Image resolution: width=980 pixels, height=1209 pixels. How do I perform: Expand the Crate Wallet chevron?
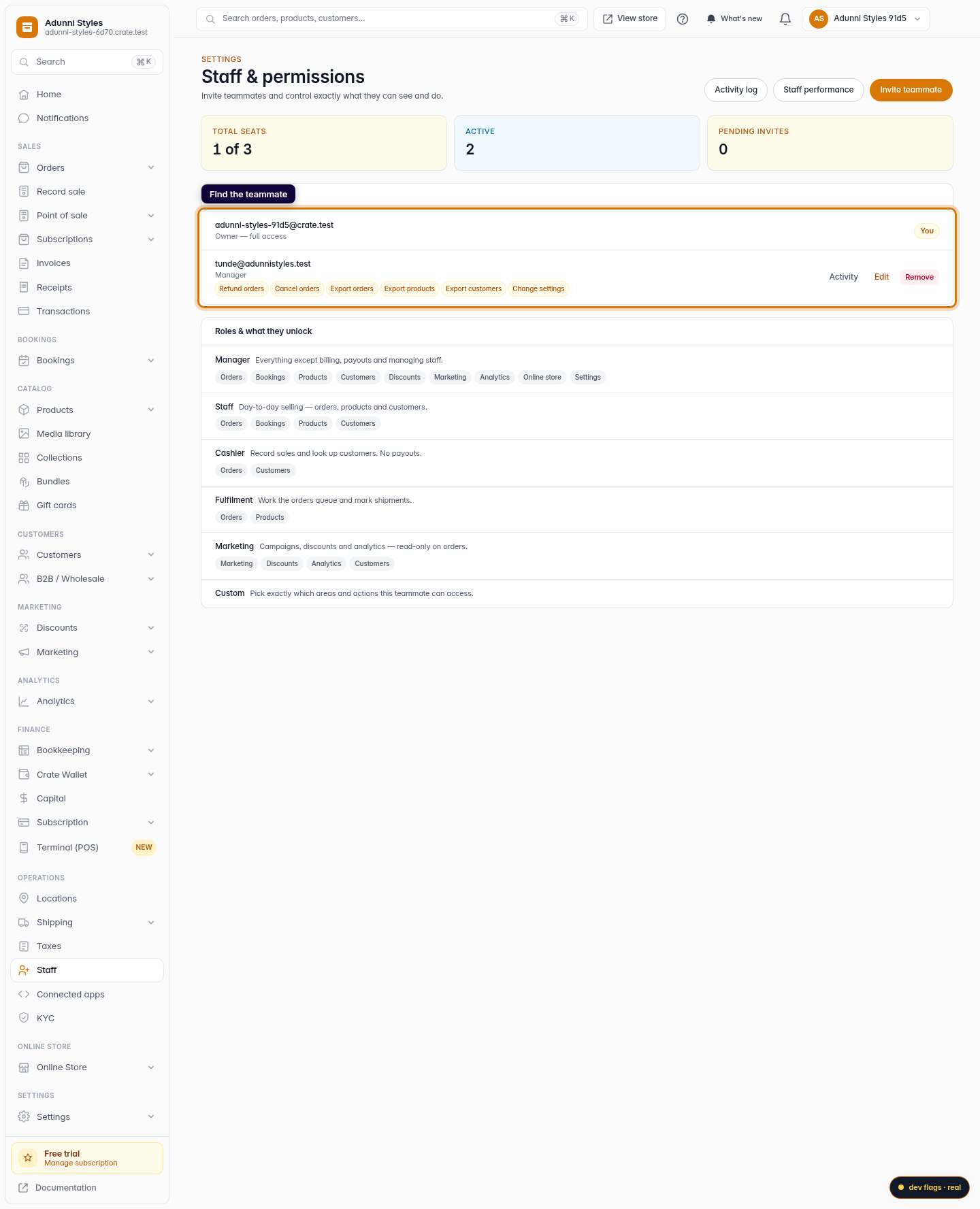tap(151, 775)
